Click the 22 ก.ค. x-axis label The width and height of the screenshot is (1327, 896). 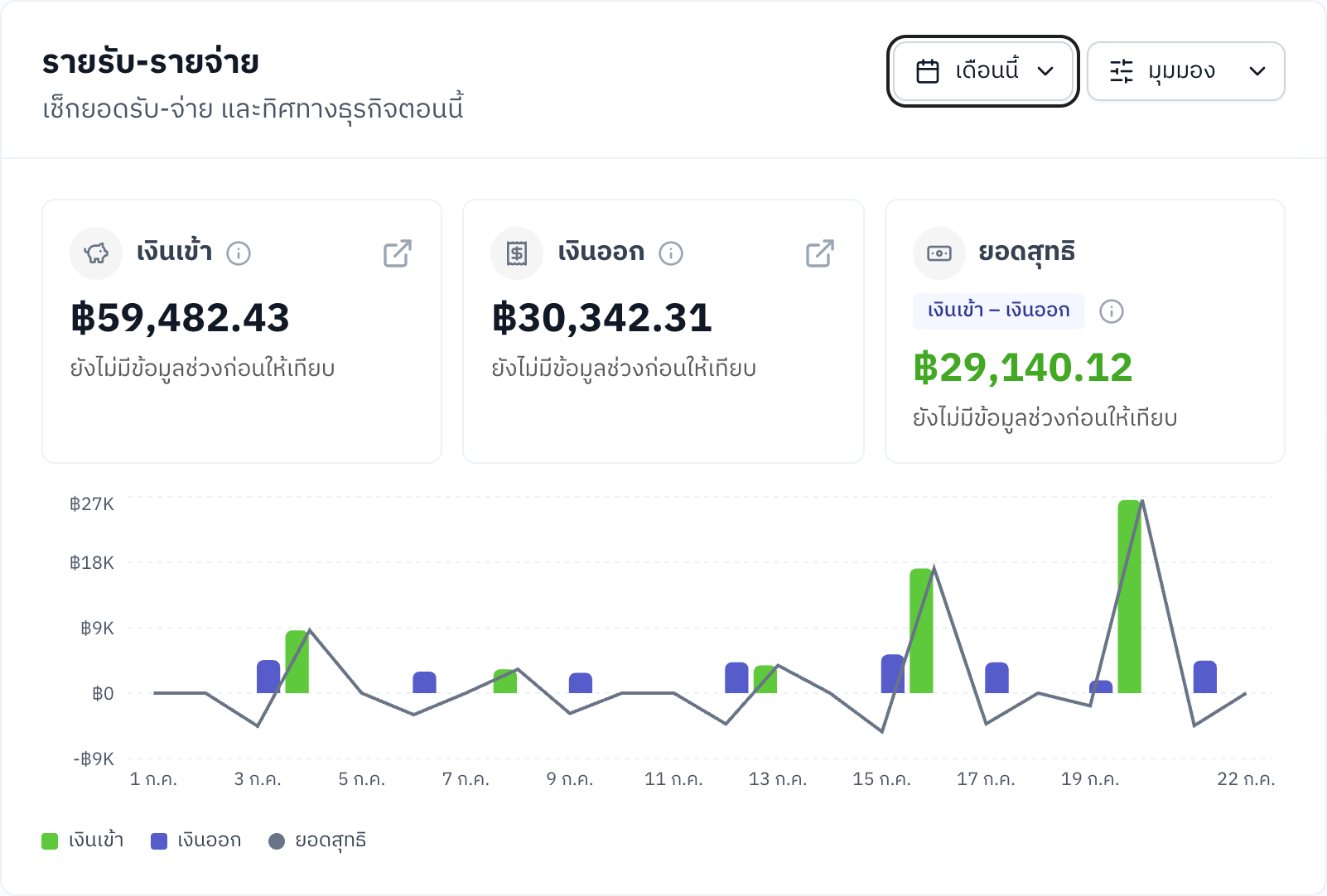pyautogui.click(x=1246, y=779)
